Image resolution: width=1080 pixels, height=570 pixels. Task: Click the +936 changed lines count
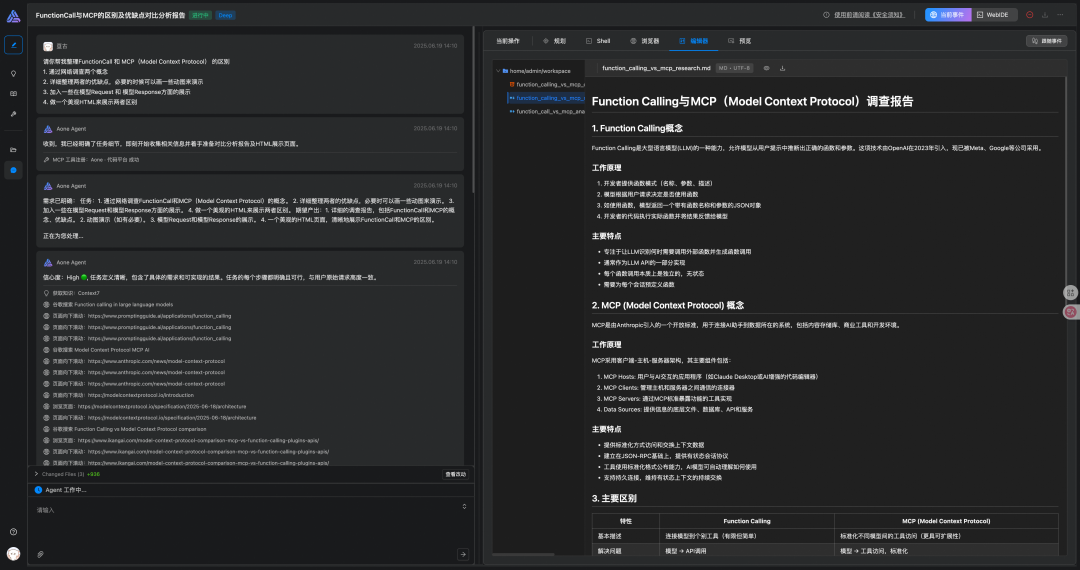point(94,474)
